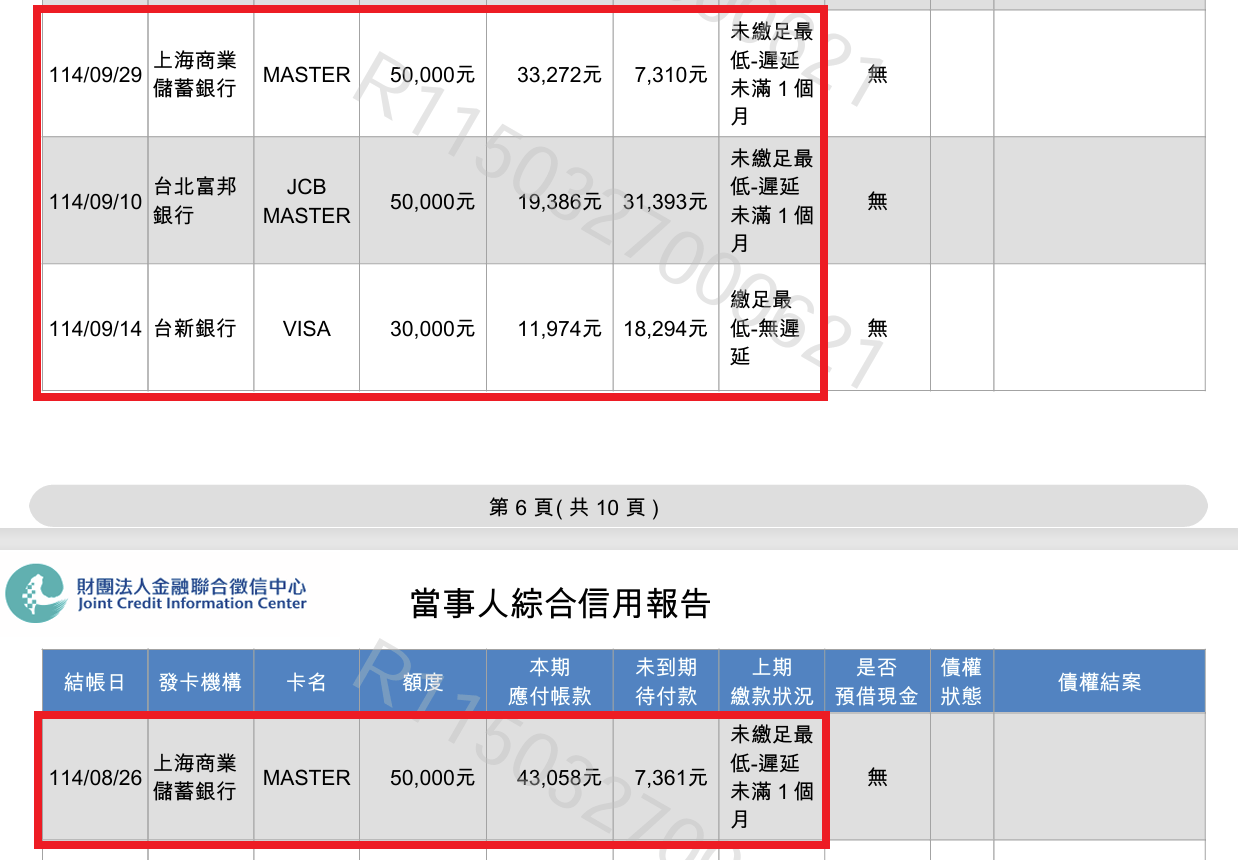Select the 上期繳款狀況 column header
Image resolution: width=1238 pixels, height=860 pixels.
point(772,682)
